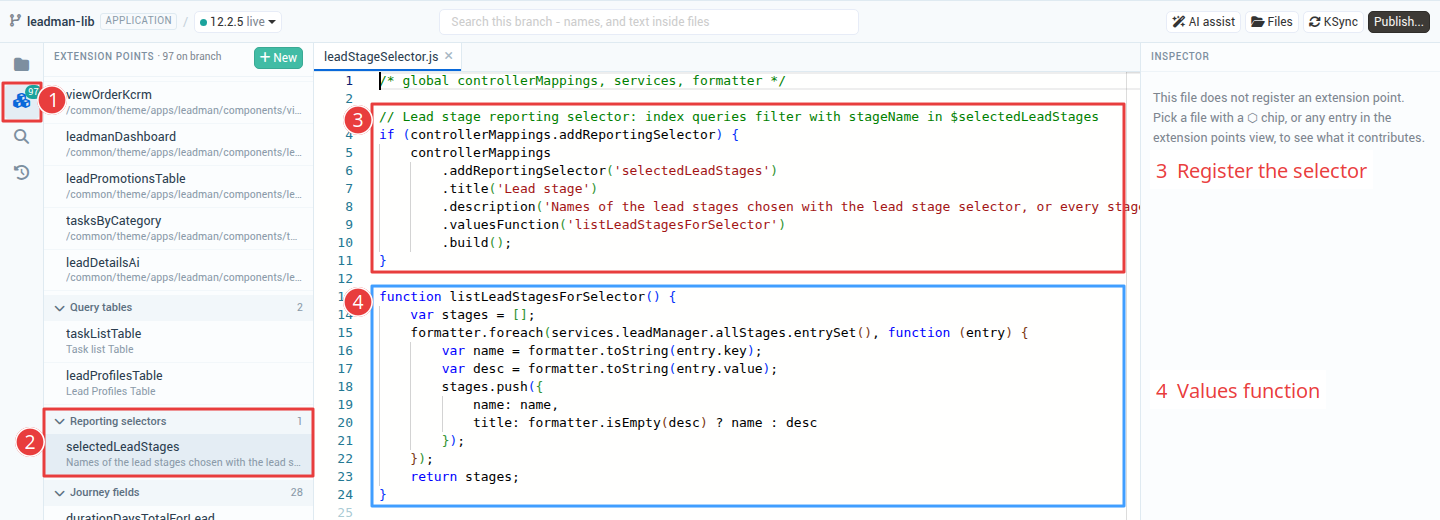Click the 'return stages;' code line

(465, 477)
